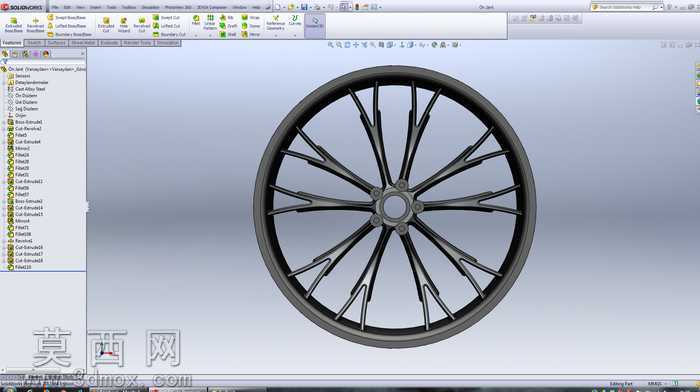Select Cut-Extrude4 in feature tree
This screenshot has height=392, width=700.
coord(24,142)
